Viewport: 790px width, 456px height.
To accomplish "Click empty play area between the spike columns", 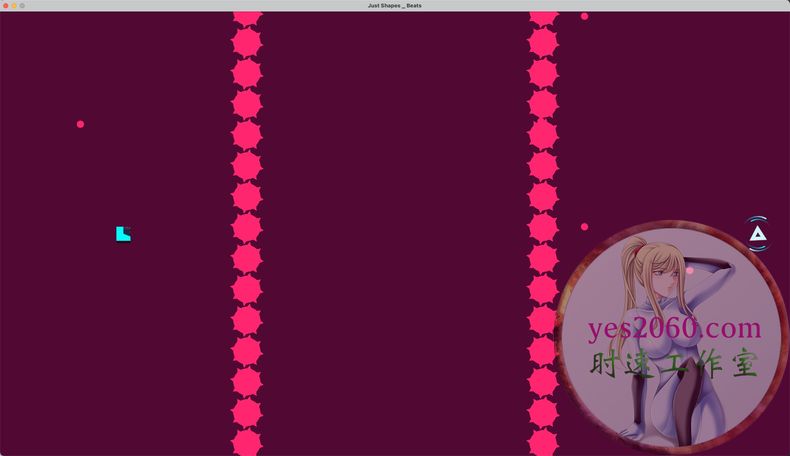I will (x=395, y=230).
